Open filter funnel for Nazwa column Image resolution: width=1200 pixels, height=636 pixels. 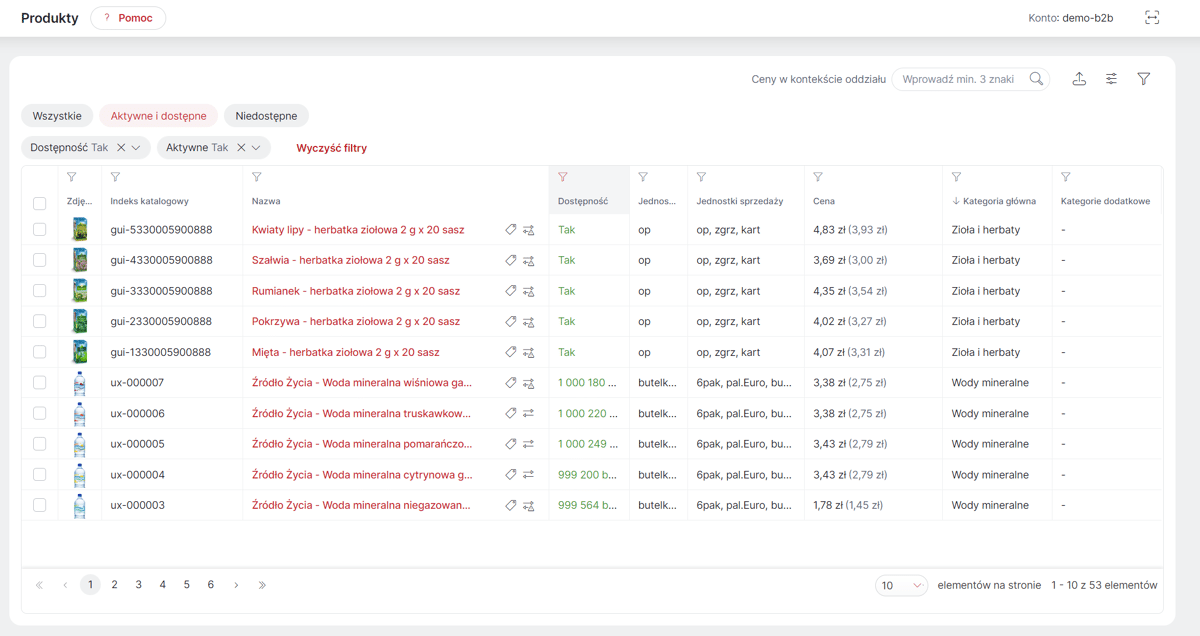pos(257,177)
